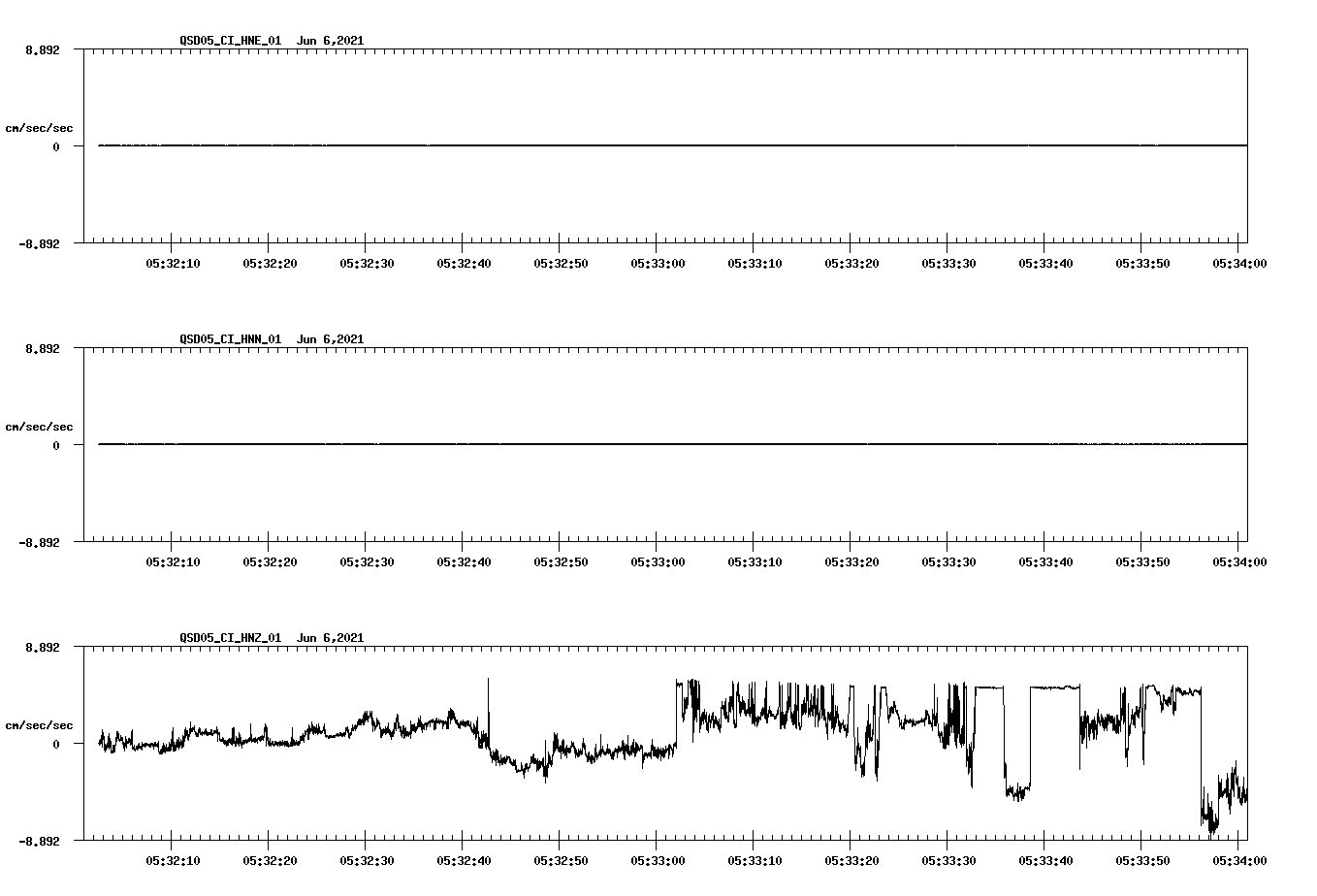Click the 8.892 upper limit on HNE axis
This screenshot has height=896, width=1317.
(x=43, y=49)
